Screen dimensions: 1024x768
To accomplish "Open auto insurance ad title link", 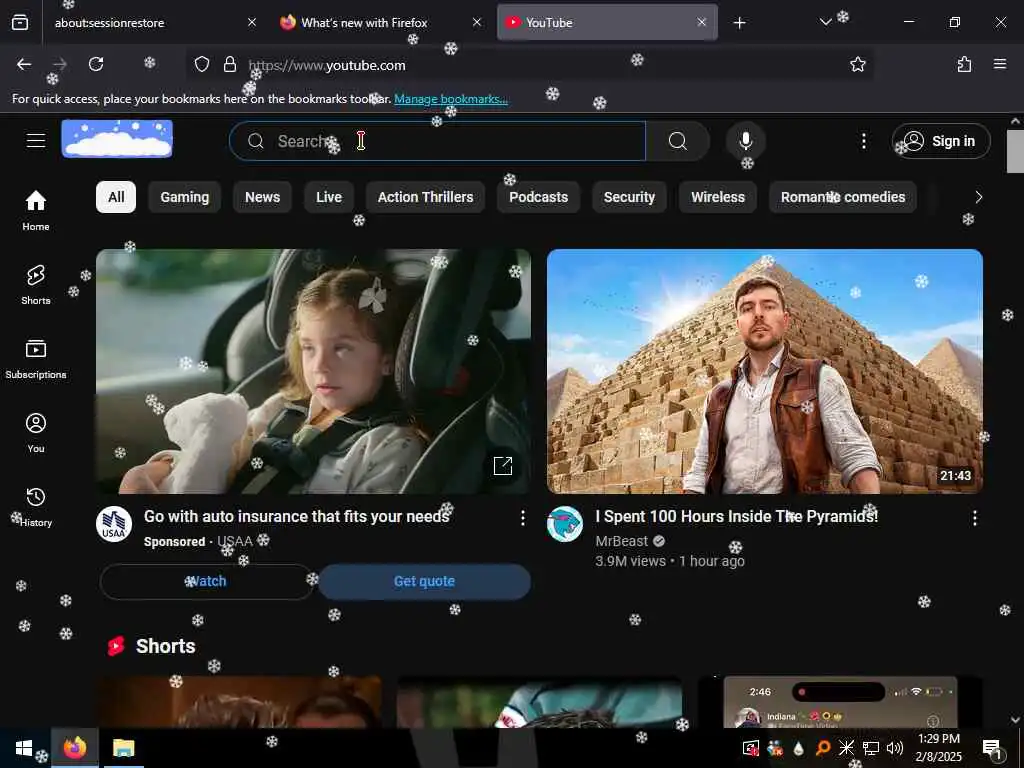I will pos(296,517).
